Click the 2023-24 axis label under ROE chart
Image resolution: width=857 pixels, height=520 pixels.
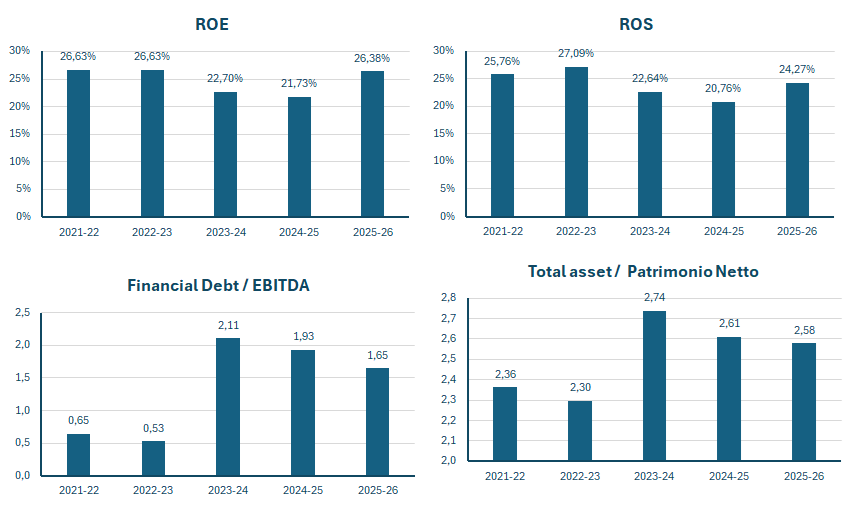point(226,232)
